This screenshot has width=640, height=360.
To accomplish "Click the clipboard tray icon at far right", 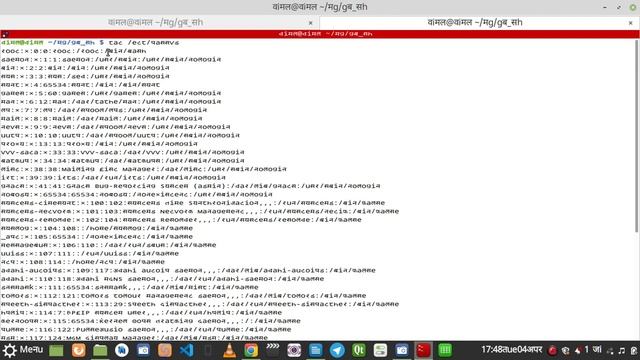I will (x=634, y=351).
